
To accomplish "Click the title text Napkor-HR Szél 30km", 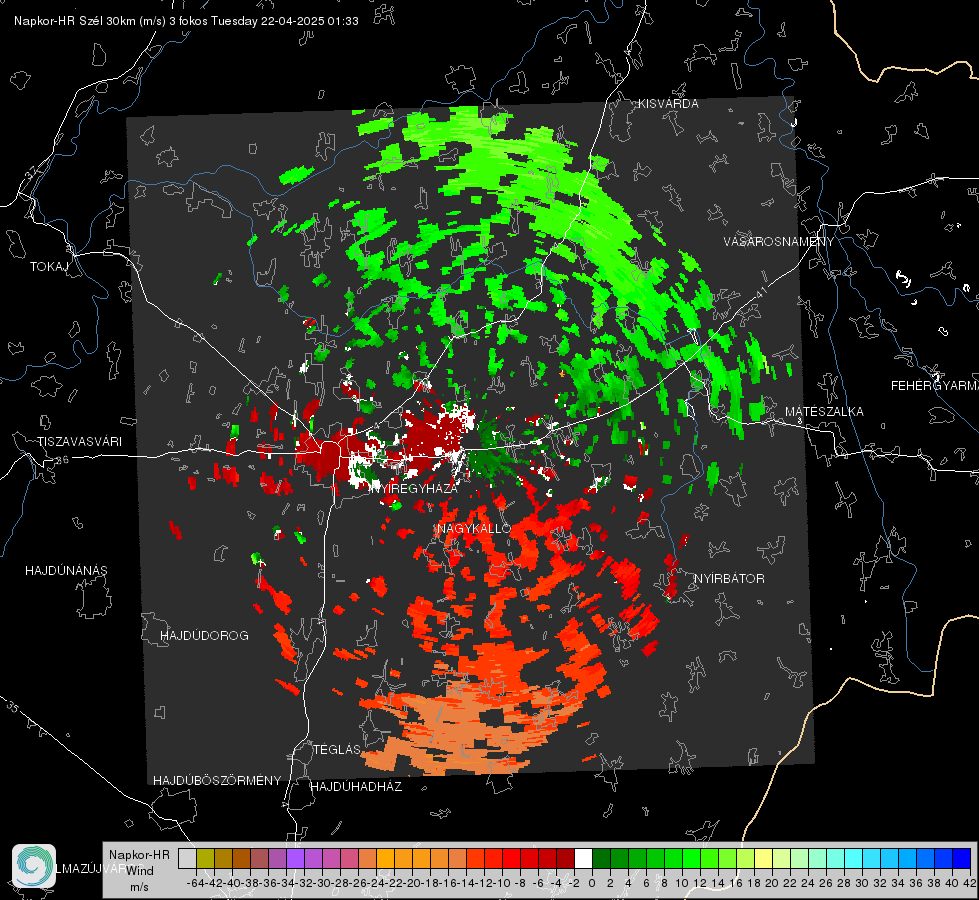I will pos(76,21).
